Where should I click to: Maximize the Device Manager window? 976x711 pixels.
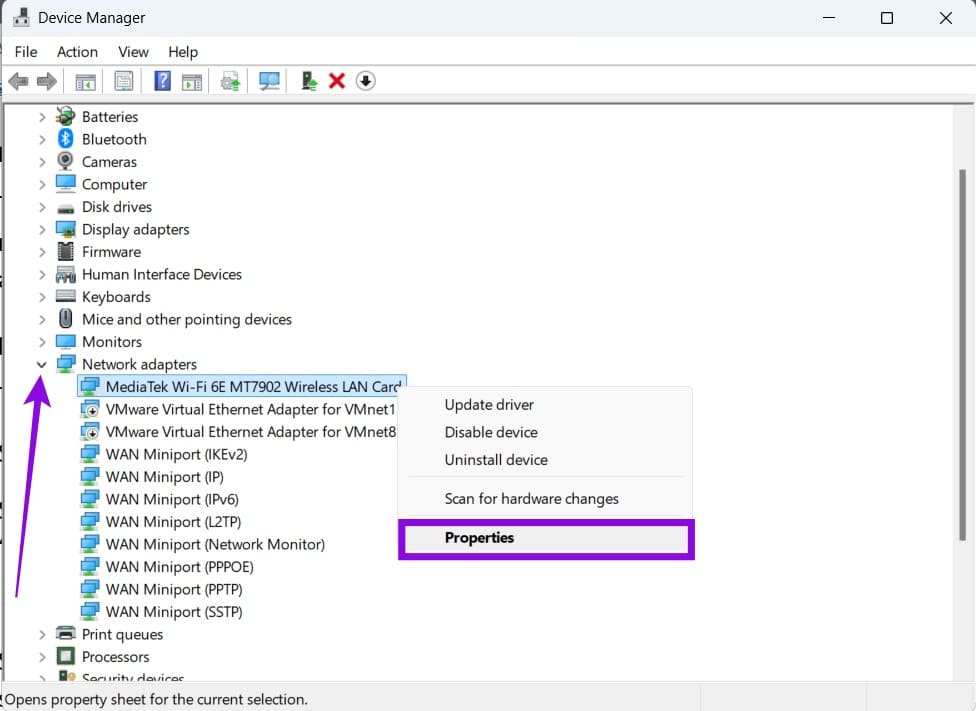point(886,18)
